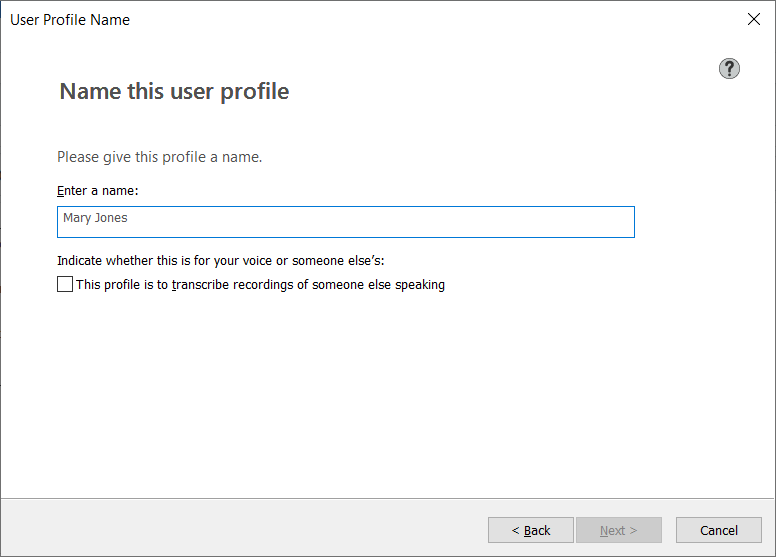Click the 'Enter a name:' label
The height and width of the screenshot is (557, 776).
pos(97,191)
